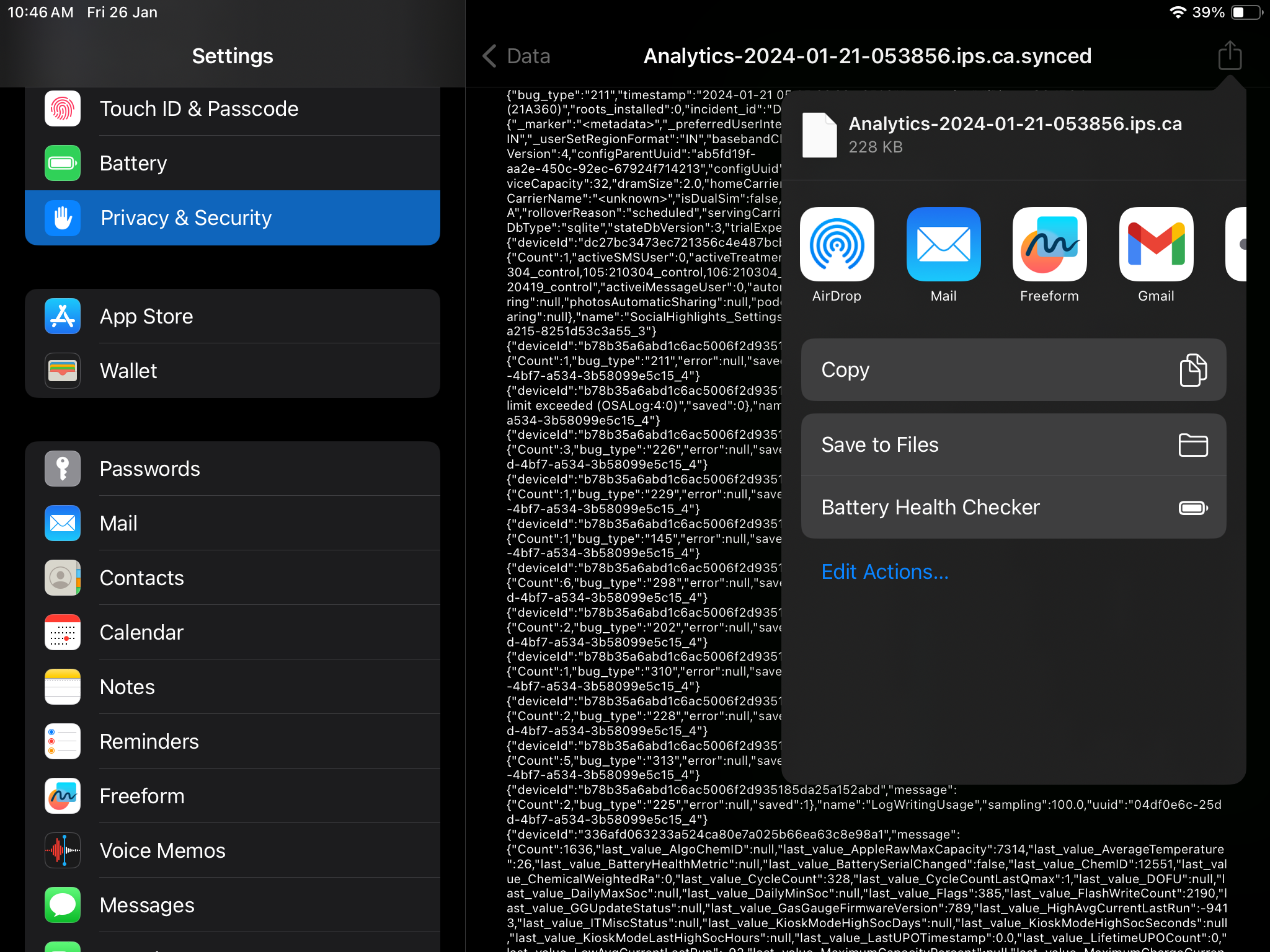Share the analytics file via AirDrop
The width and height of the screenshot is (1270, 952).
837,244
